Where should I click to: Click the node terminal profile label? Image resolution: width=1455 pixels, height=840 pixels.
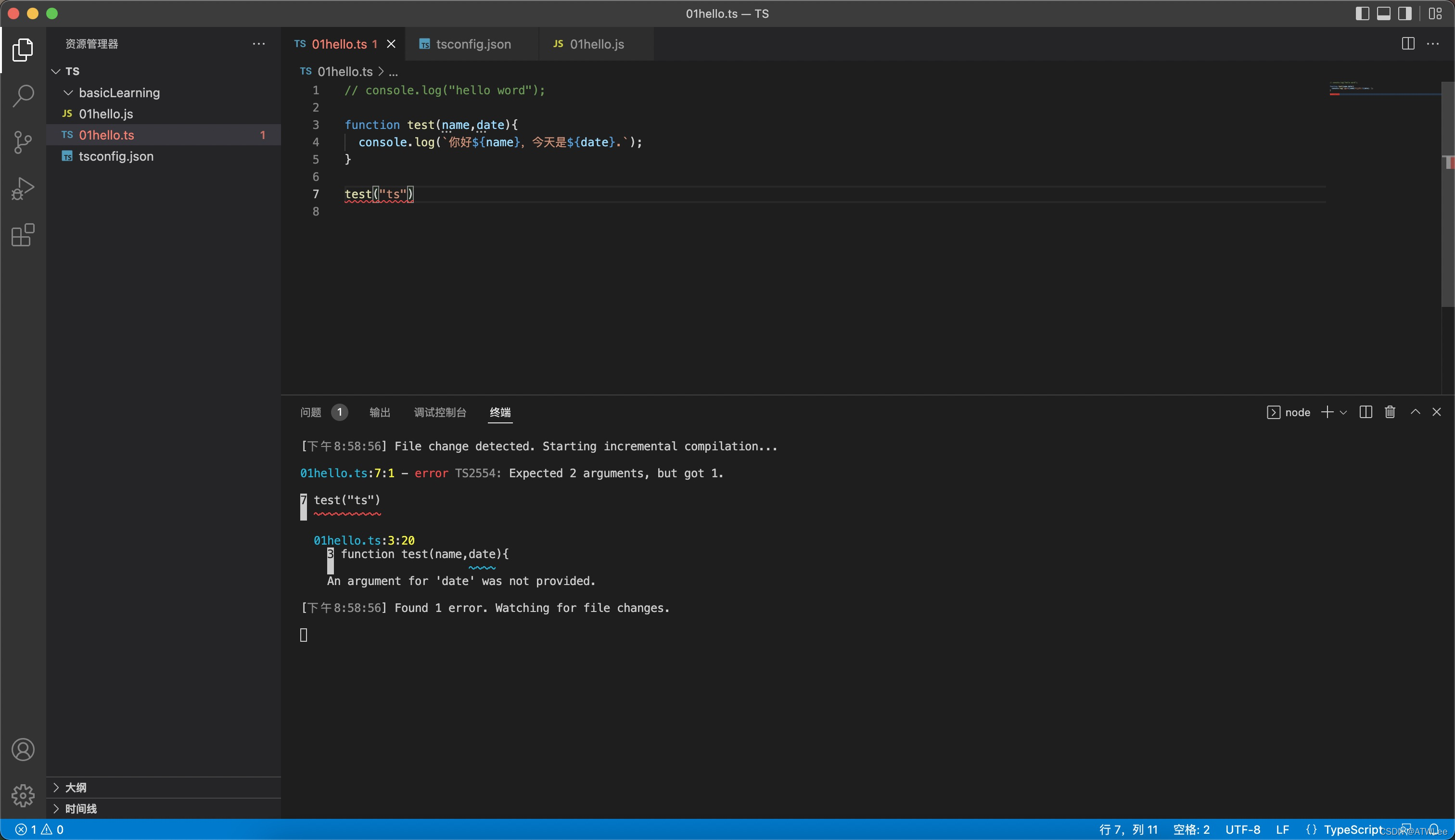[x=1289, y=412]
